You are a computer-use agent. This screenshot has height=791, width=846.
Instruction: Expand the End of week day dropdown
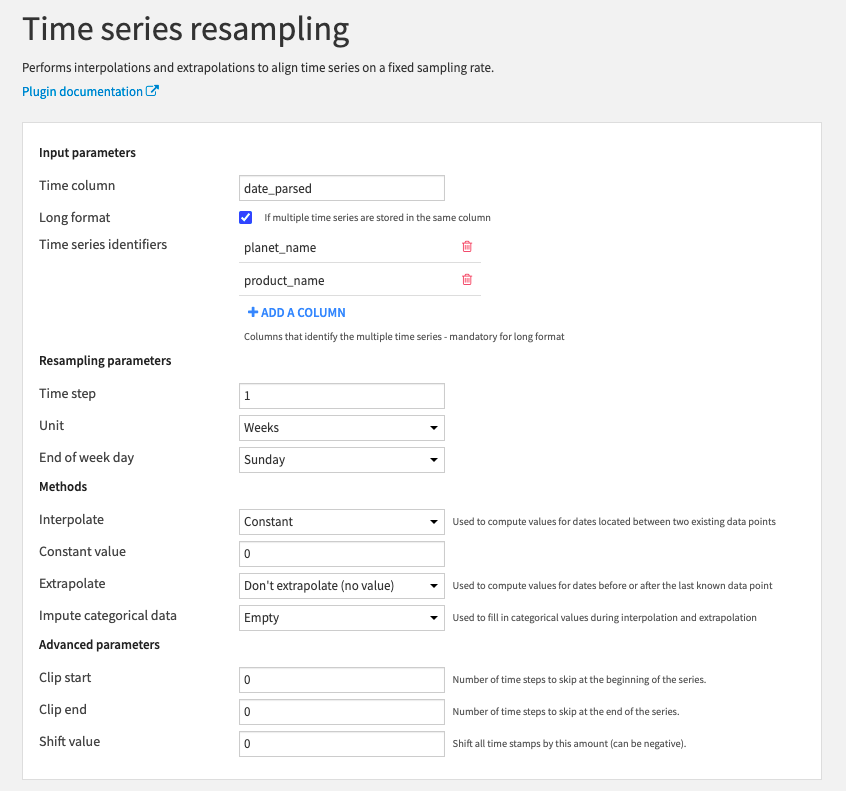[342, 459]
